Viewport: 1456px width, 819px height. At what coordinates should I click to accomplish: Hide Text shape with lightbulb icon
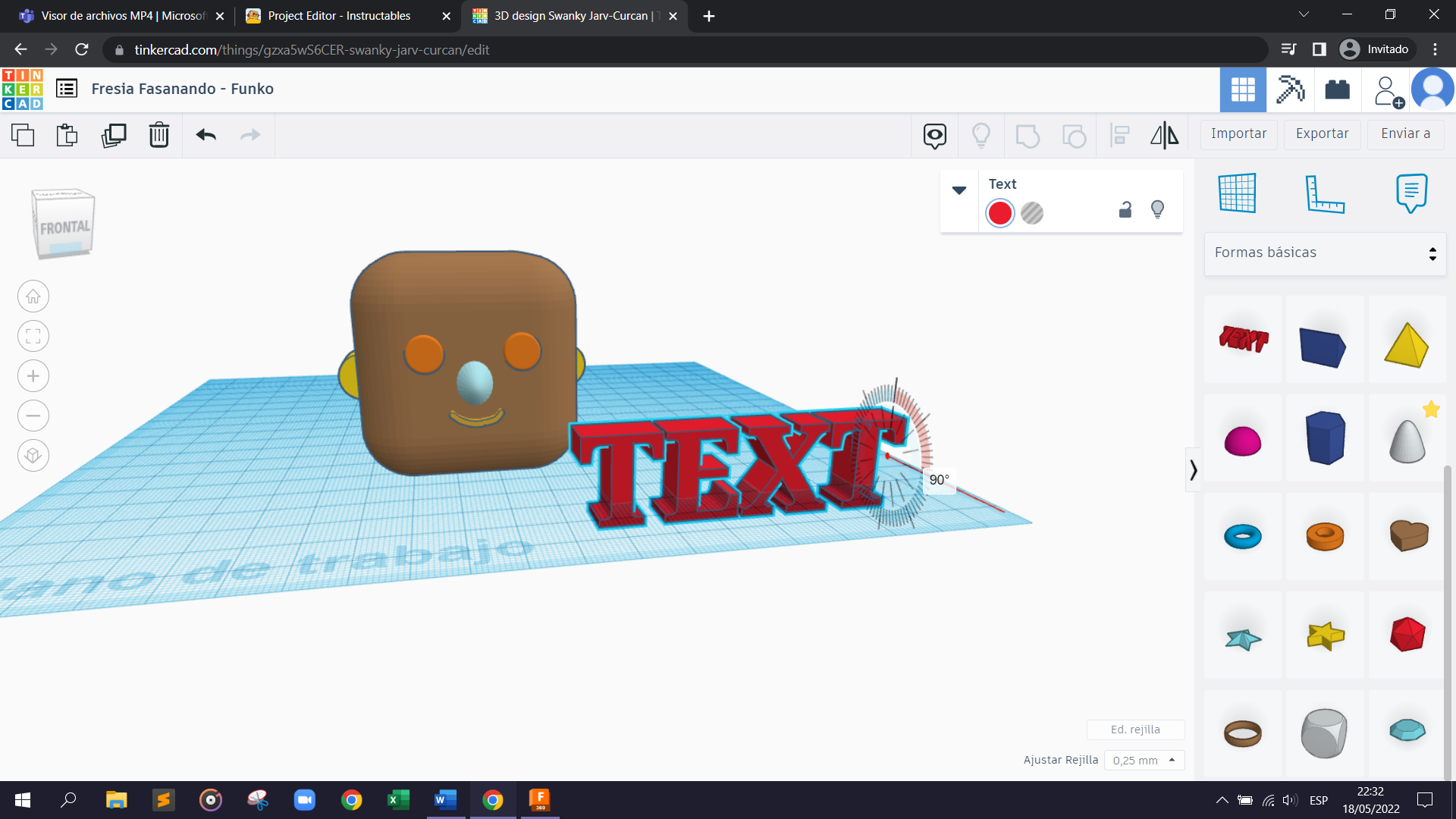point(1157,210)
